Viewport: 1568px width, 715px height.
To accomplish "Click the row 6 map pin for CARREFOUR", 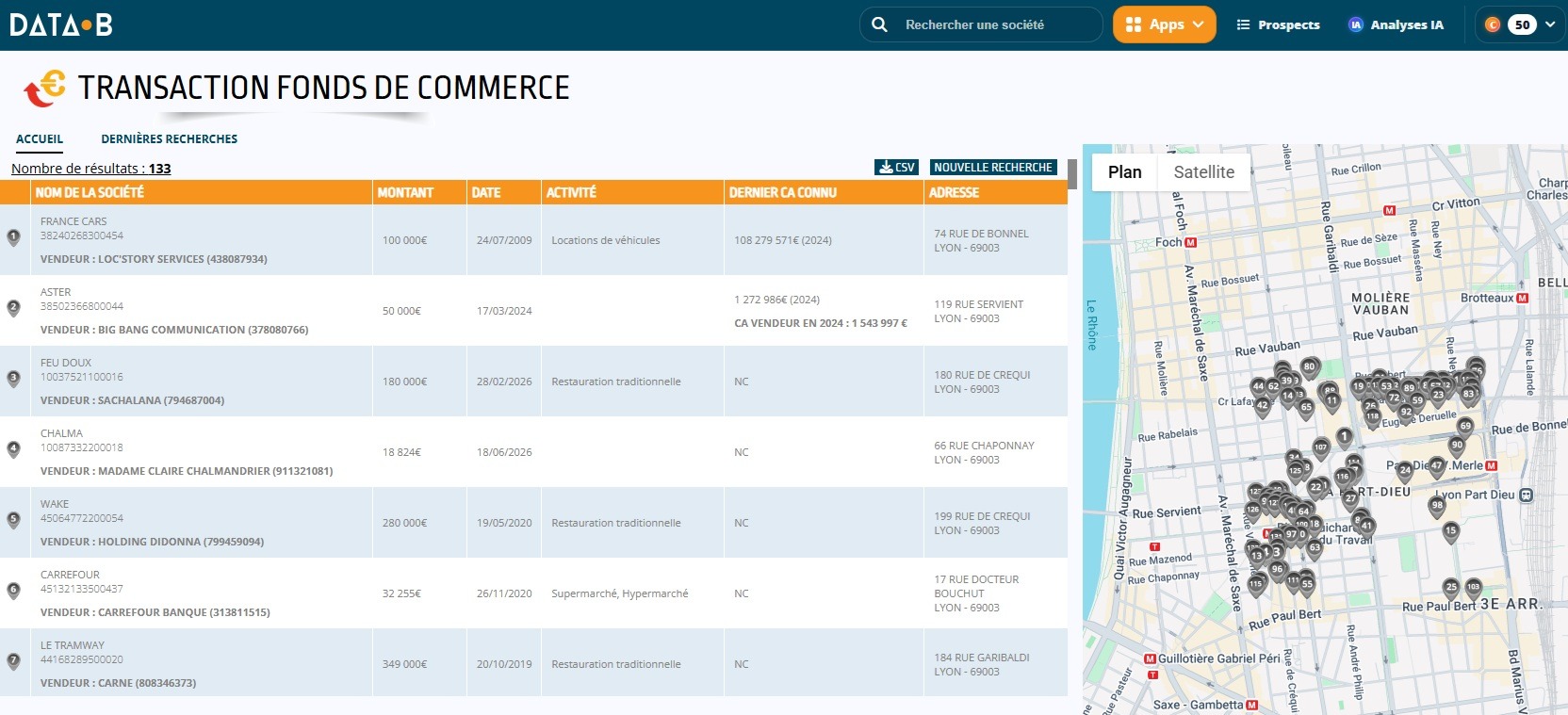I will pos(13,592).
